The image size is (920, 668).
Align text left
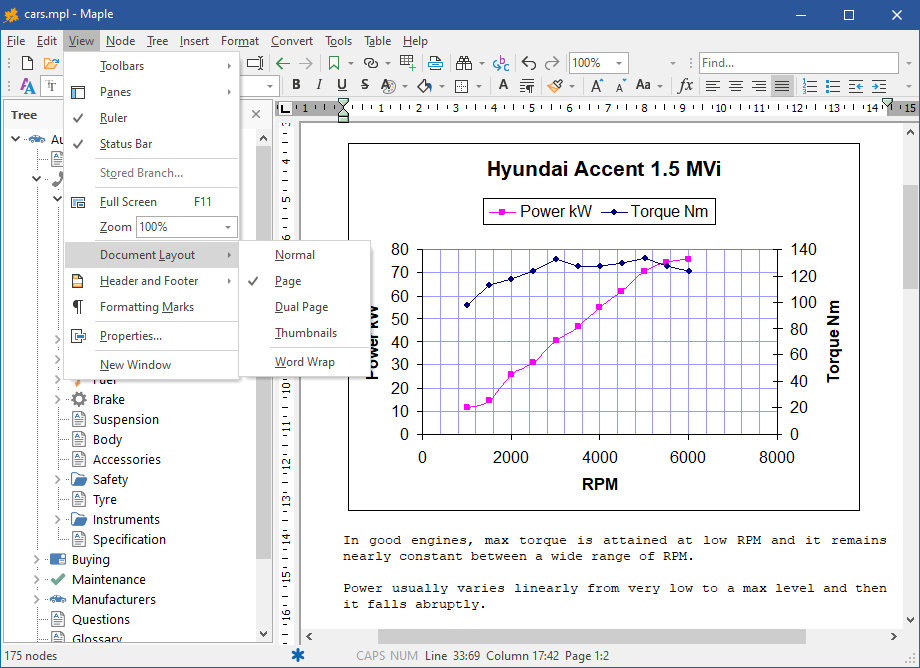[x=712, y=86]
